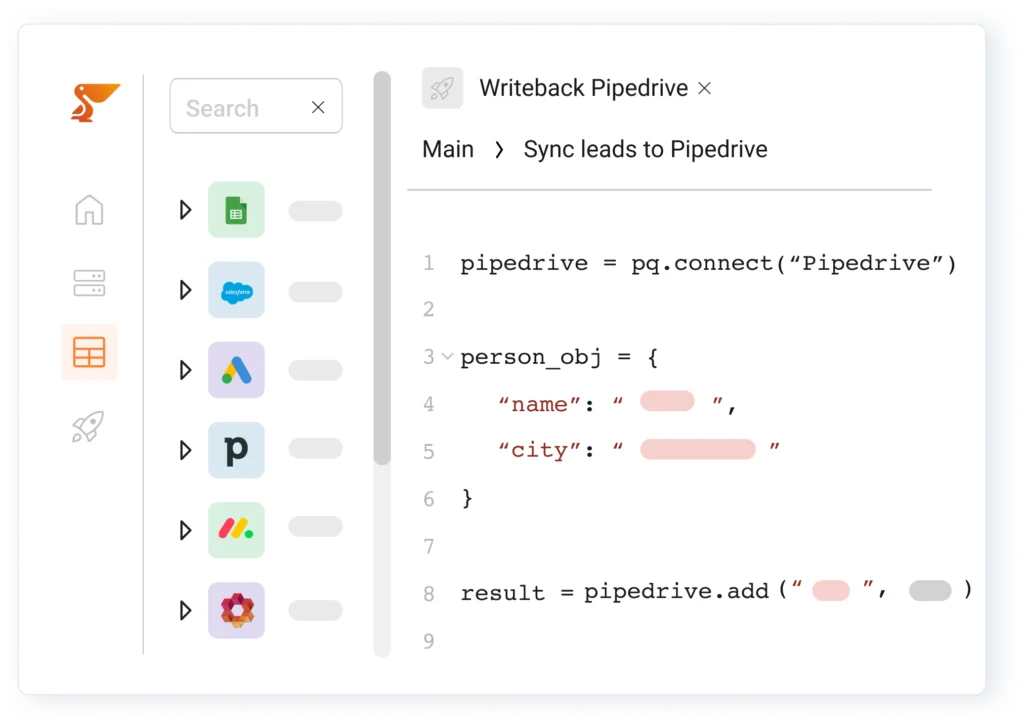The height and width of the screenshot is (727, 1024).
Task: Open the rocket writeback sidebar icon
Action: pyautogui.click(x=88, y=427)
